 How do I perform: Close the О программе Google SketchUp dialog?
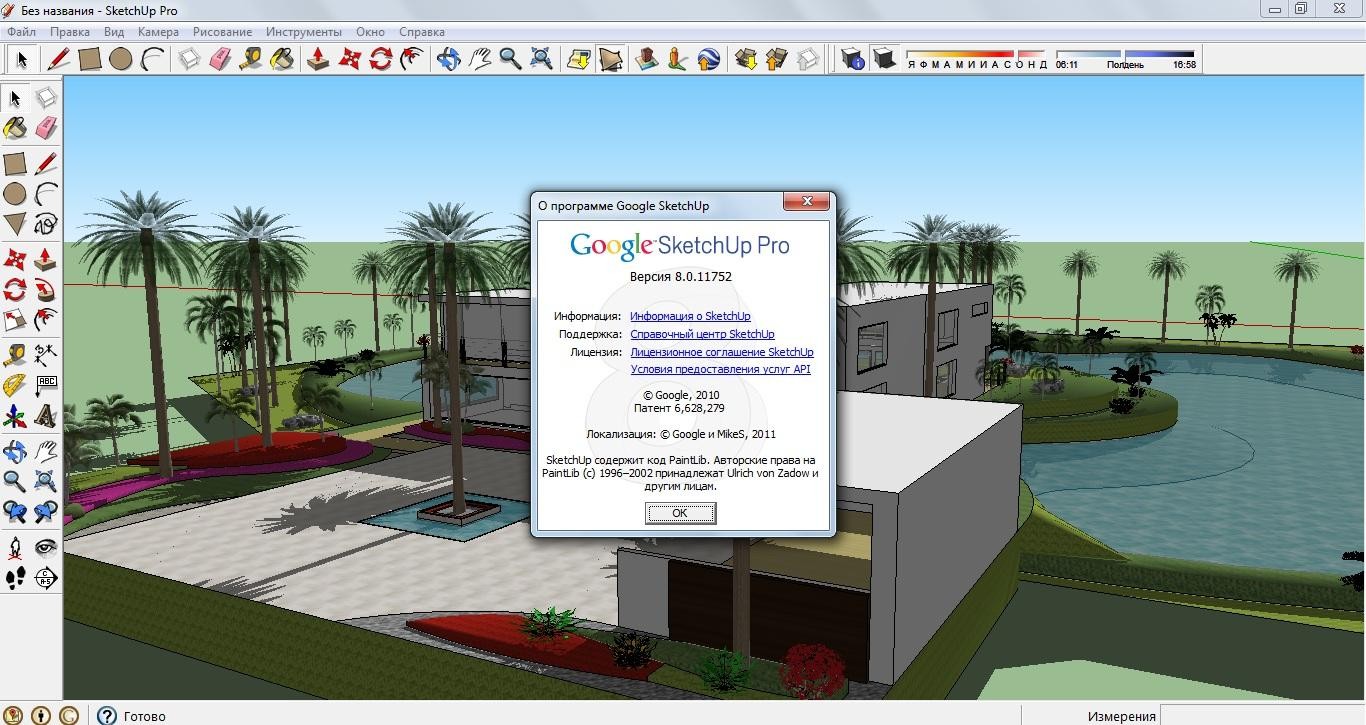[x=805, y=202]
